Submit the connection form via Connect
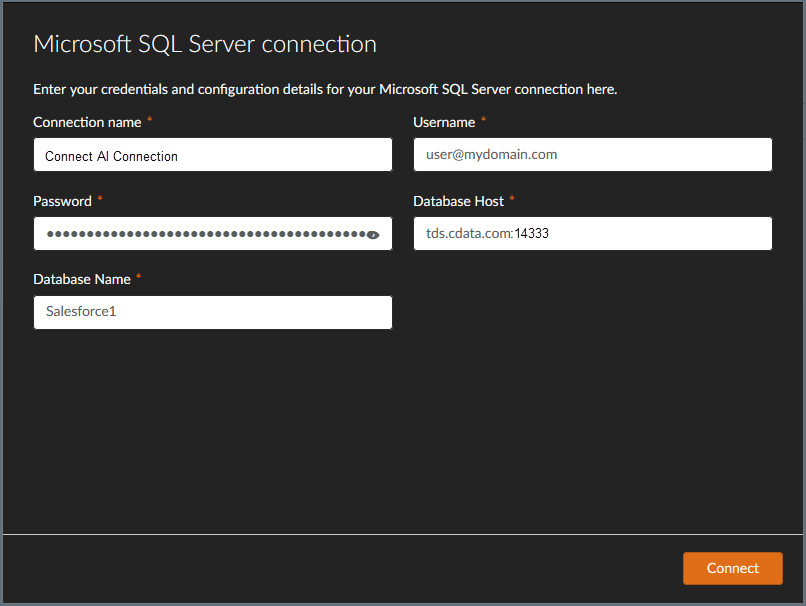The image size is (806, 606). 732,568
